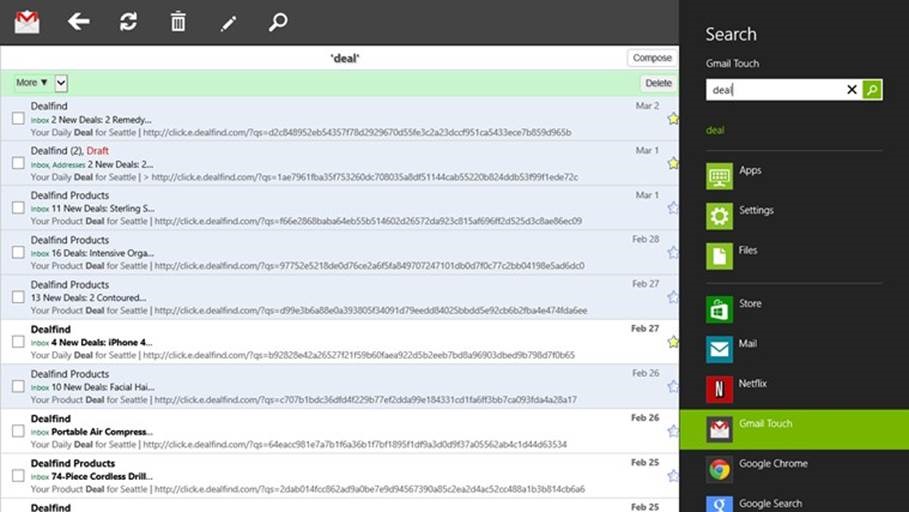
Task: Expand the More dropdown menu
Action: coord(32,83)
